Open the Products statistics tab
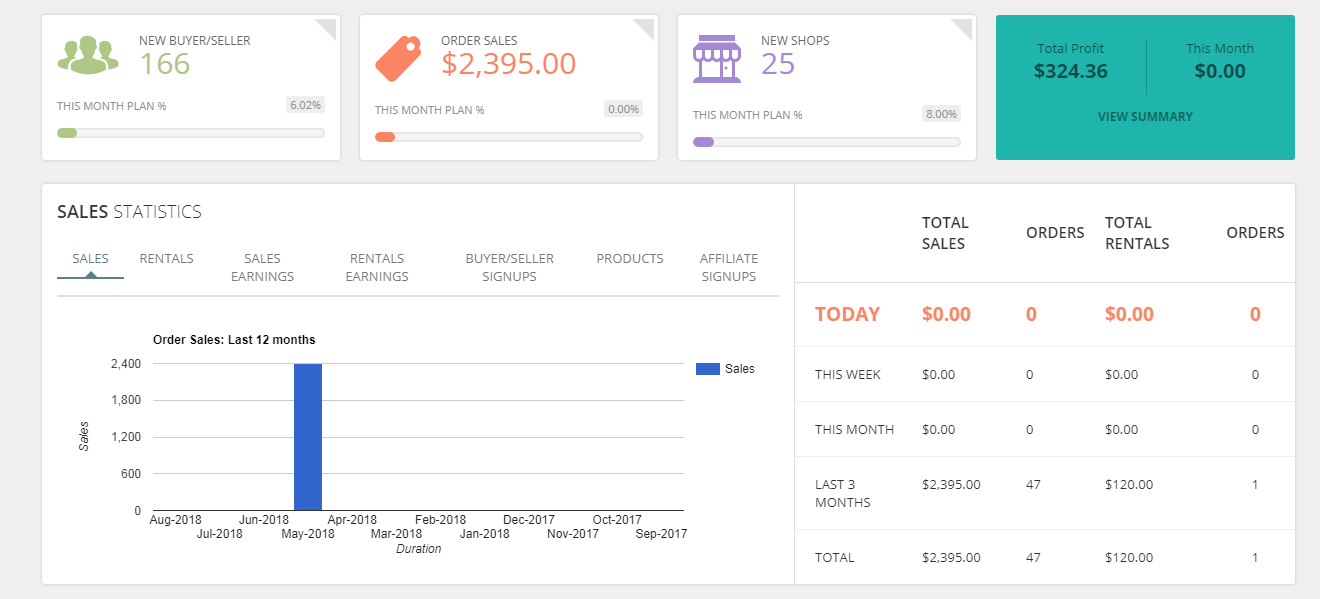1320x599 pixels. click(630, 259)
